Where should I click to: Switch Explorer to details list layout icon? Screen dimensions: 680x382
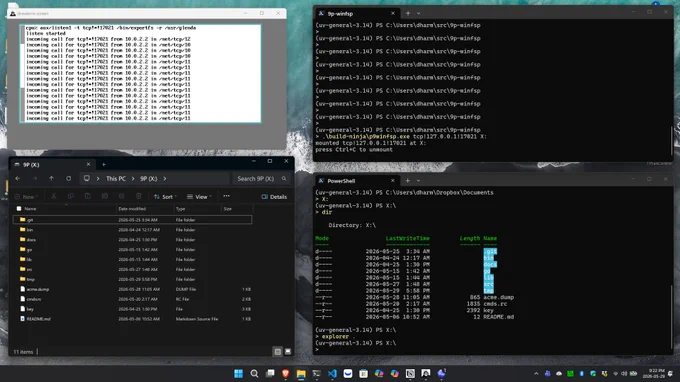click(278, 352)
